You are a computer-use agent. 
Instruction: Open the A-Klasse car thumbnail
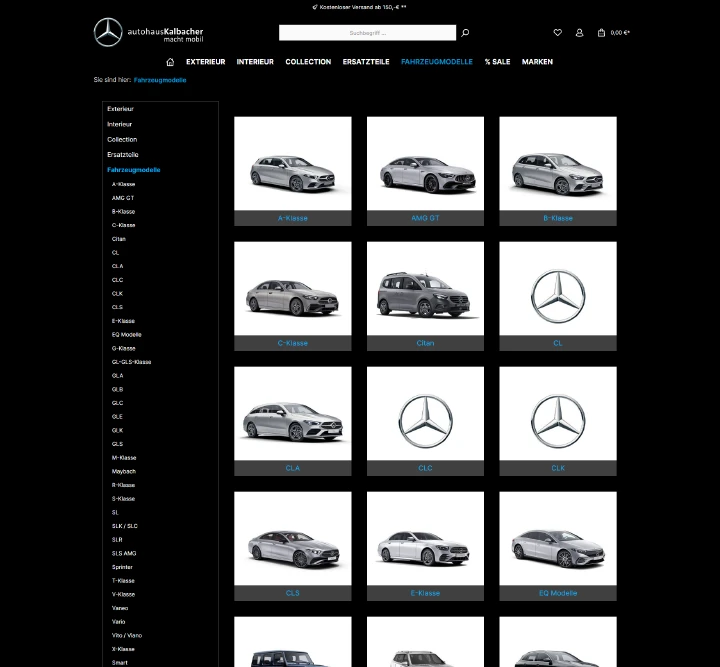click(x=292, y=163)
